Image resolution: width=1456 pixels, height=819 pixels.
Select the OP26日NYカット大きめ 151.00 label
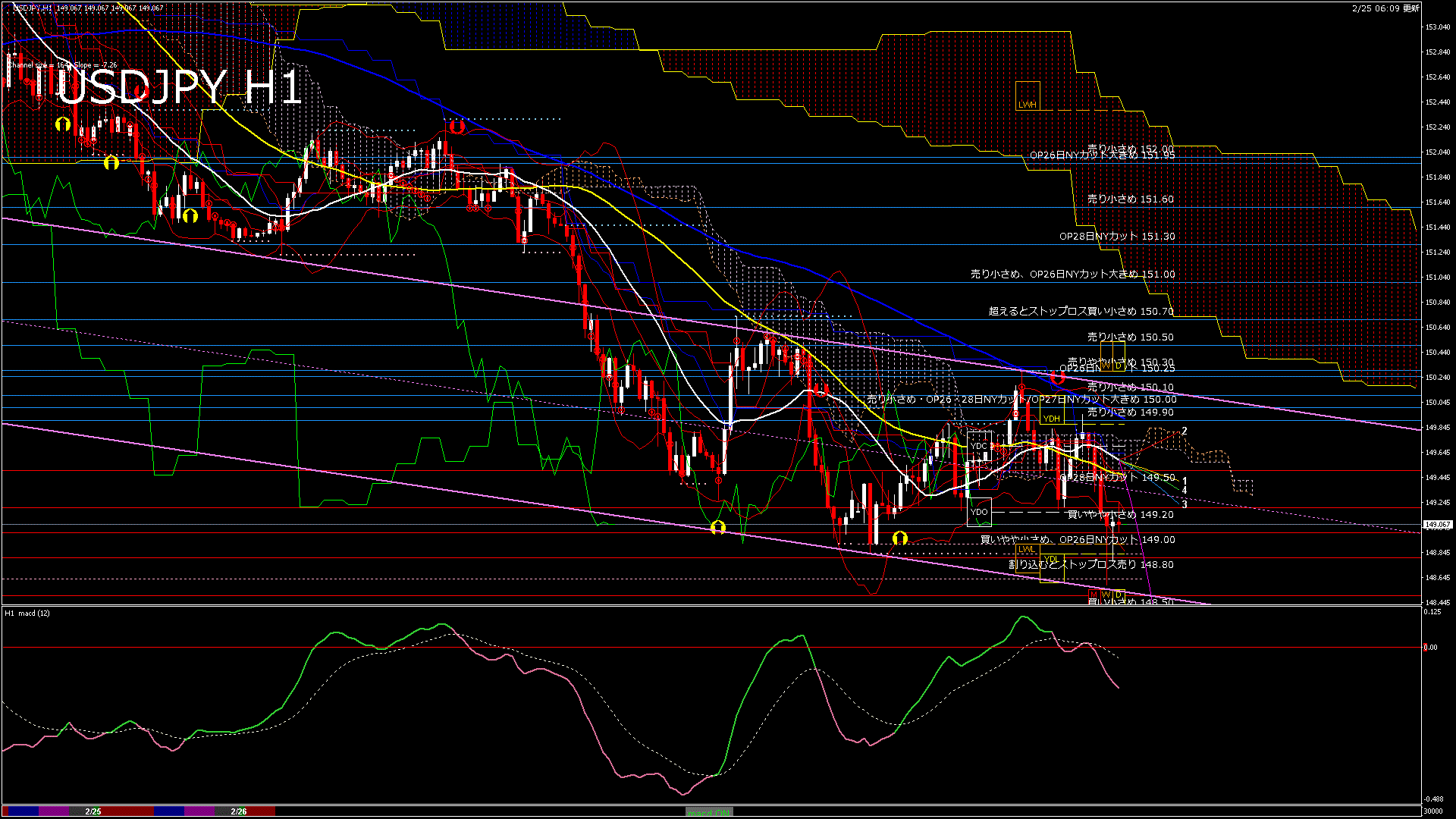(x=1103, y=275)
